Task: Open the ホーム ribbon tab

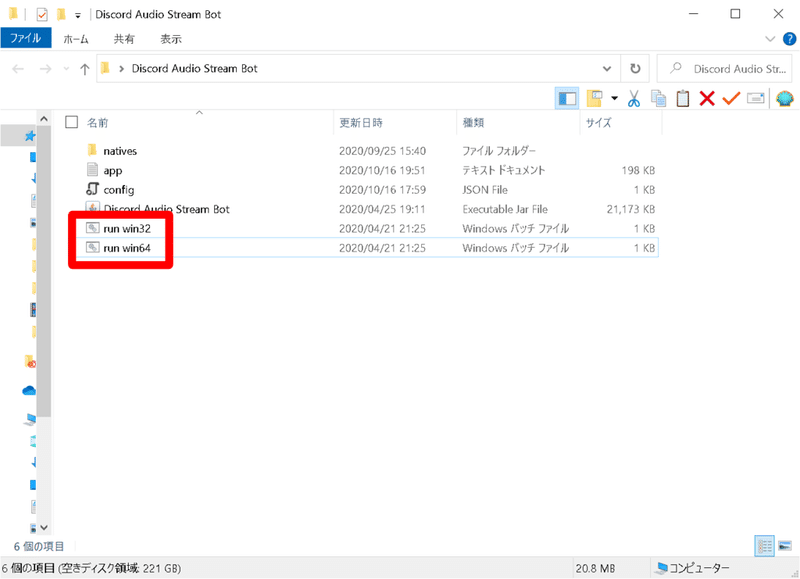Action: pos(76,39)
